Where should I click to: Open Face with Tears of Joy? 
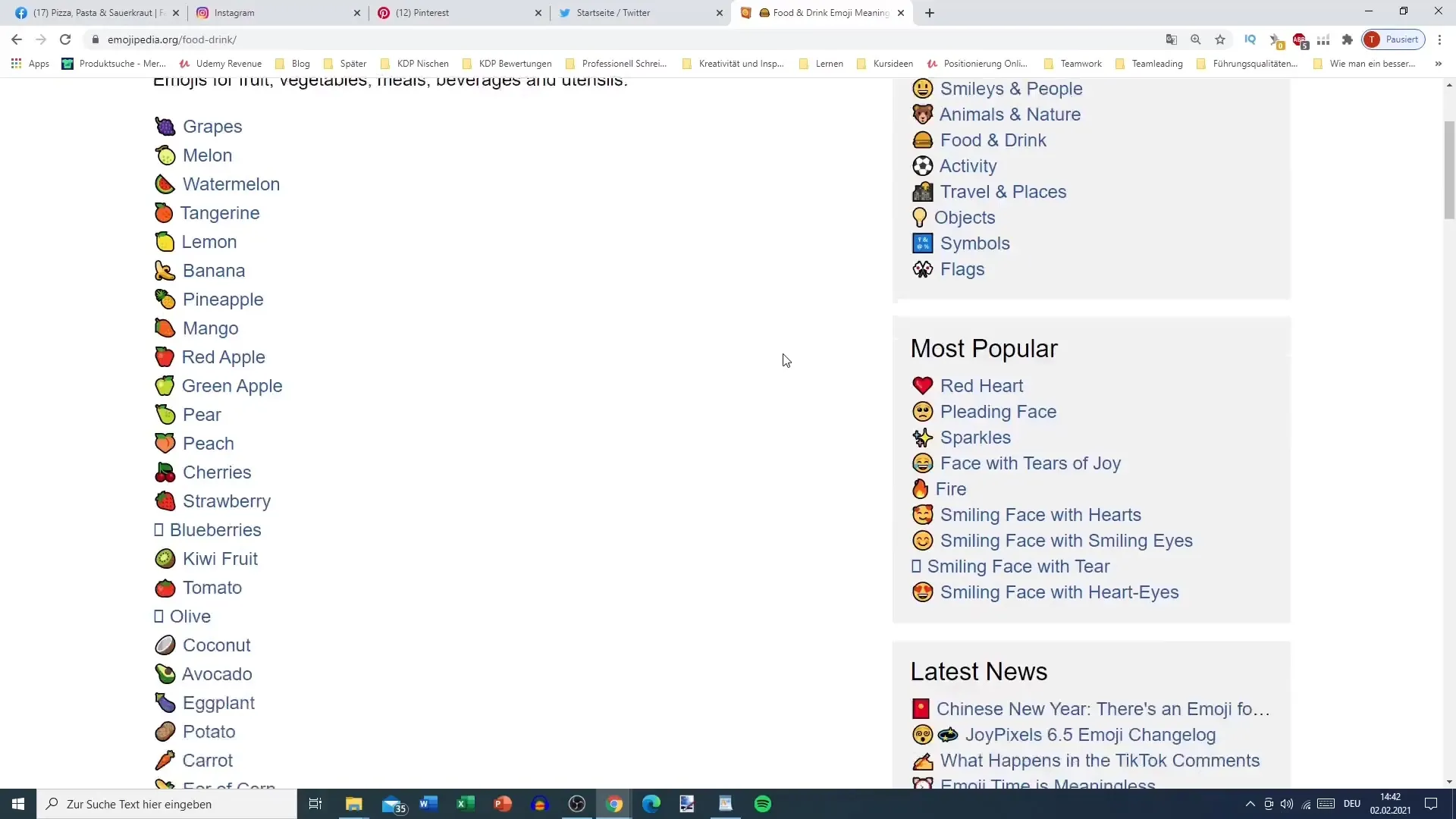pyautogui.click(x=1031, y=463)
